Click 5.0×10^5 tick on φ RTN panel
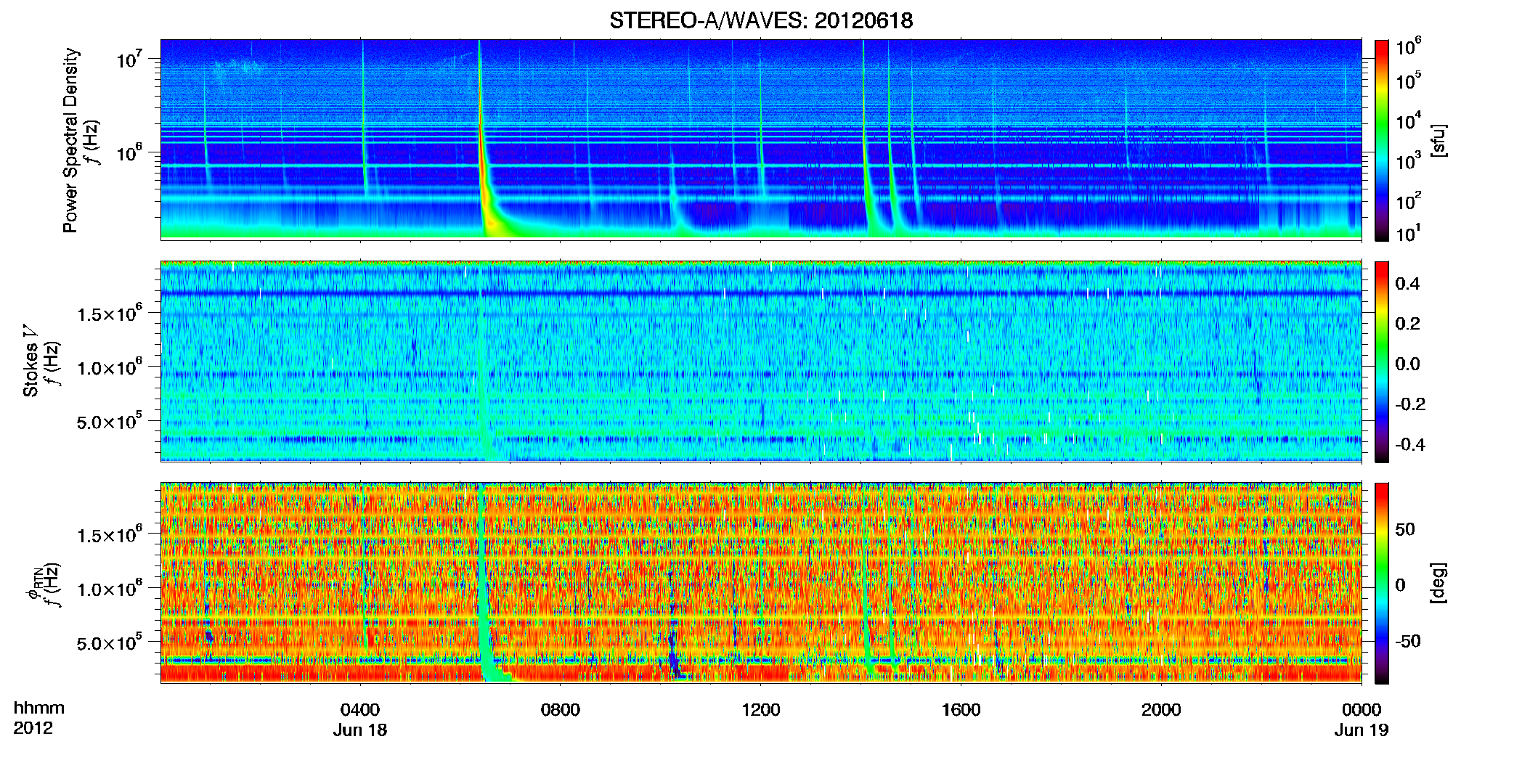Viewport: 1522px width, 784px height. 110,642
